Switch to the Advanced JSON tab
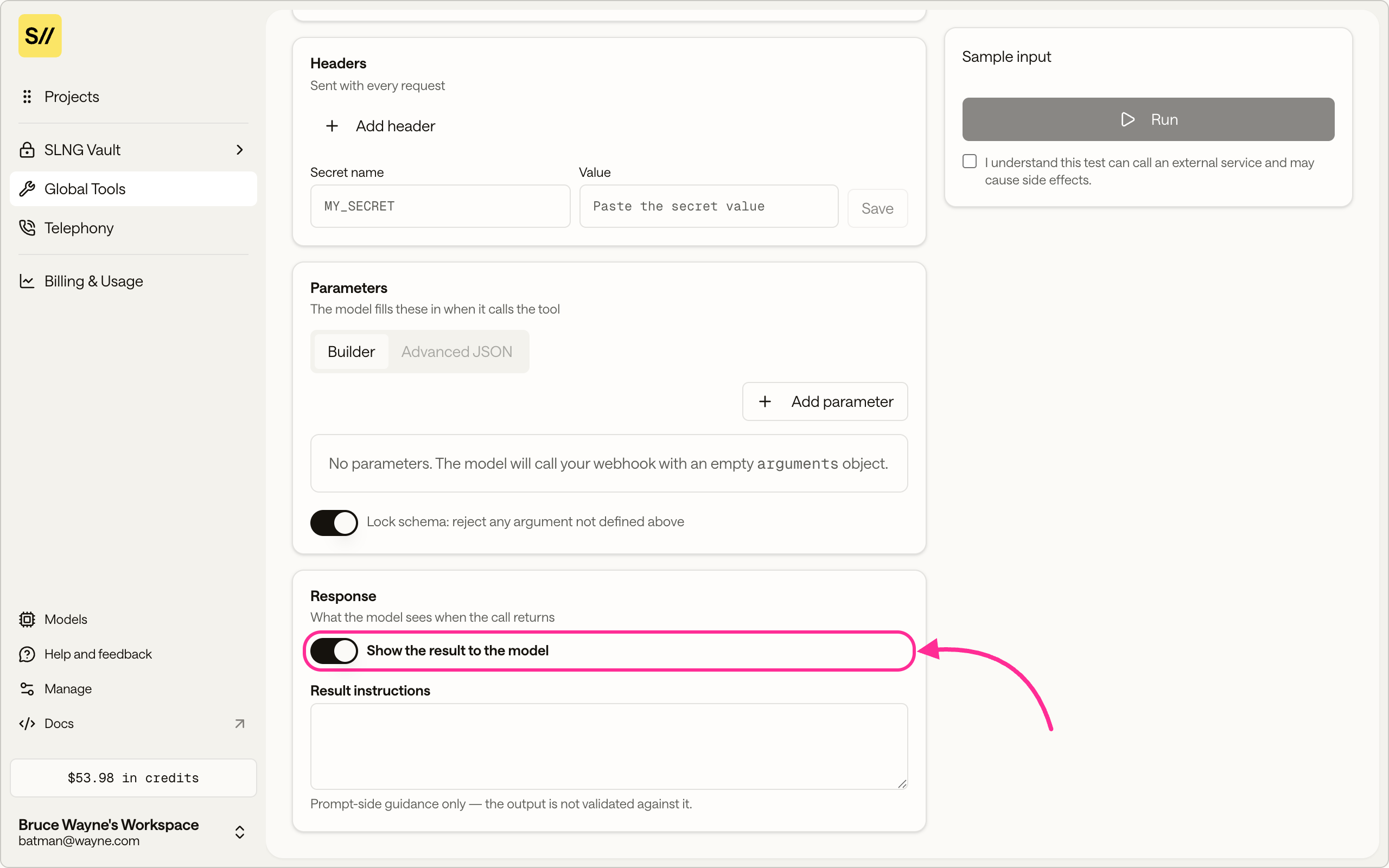Viewport: 1389px width, 868px height. pyautogui.click(x=457, y=352)
